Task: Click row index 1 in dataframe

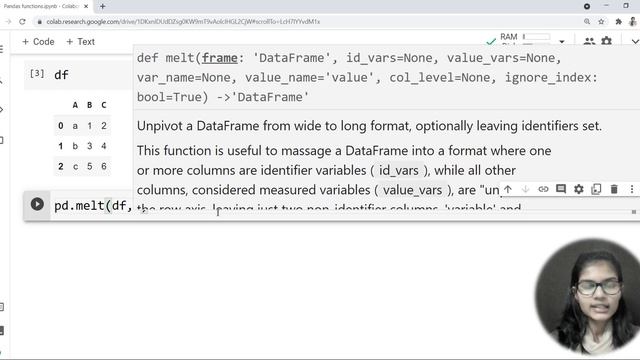Action: pyautogui.click(x=60, y=146)
